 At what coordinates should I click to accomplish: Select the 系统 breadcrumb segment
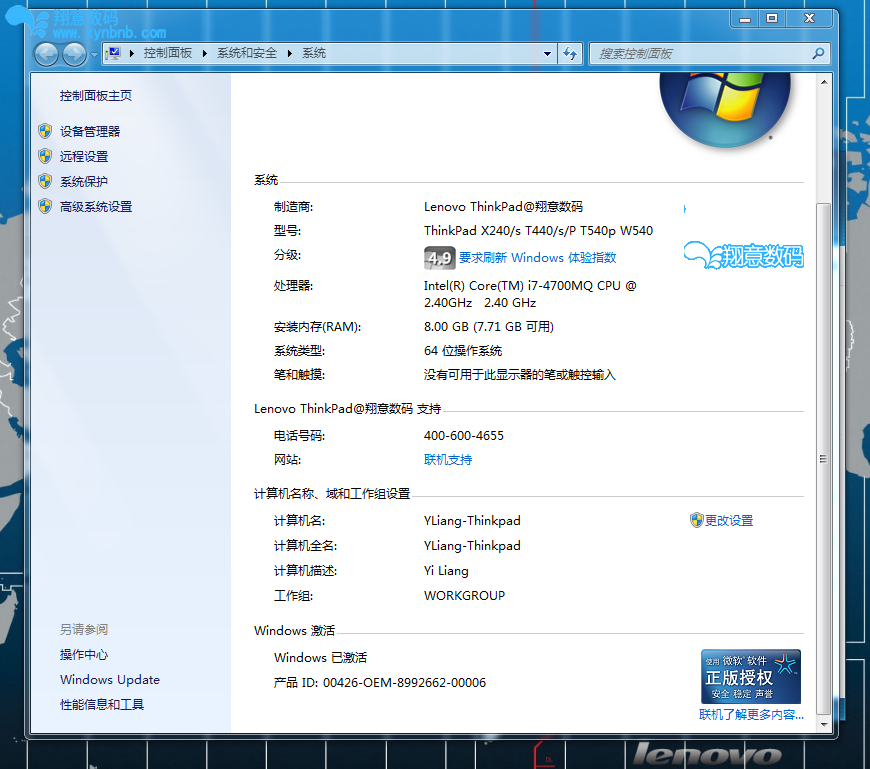coord(314,53)
